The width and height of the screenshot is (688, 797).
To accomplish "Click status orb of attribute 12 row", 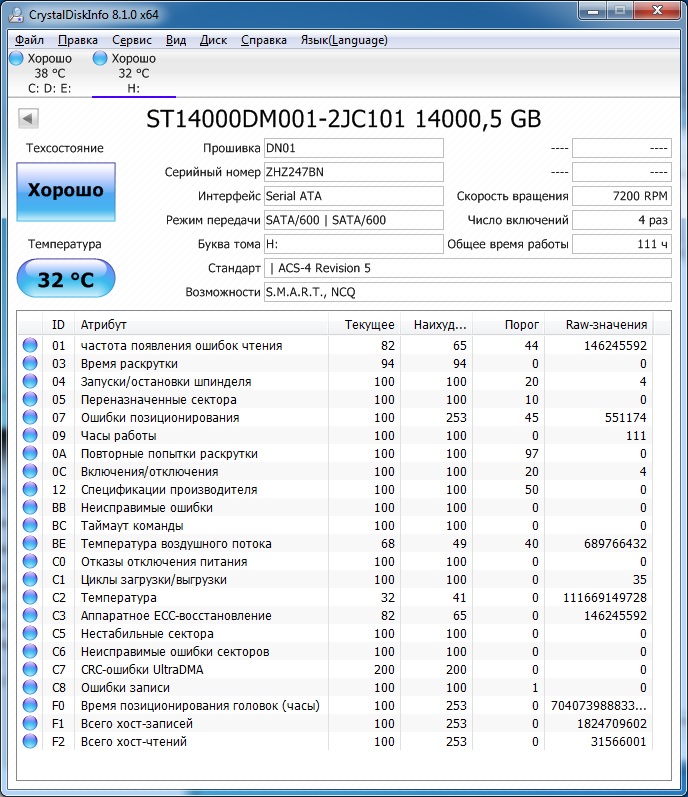I will [30, 489].
